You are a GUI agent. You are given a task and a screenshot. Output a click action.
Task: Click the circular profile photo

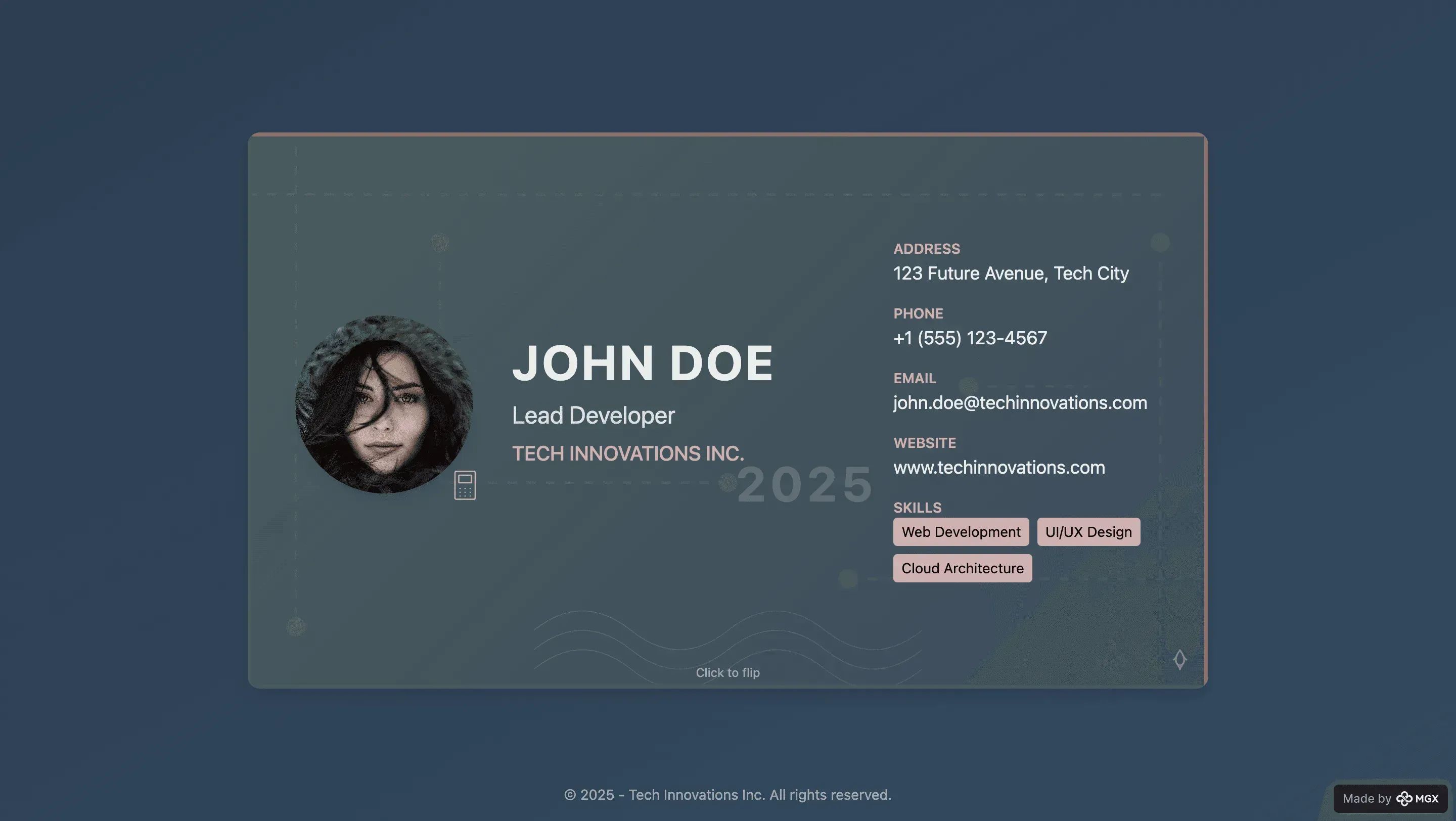click(x=384, y=404)
